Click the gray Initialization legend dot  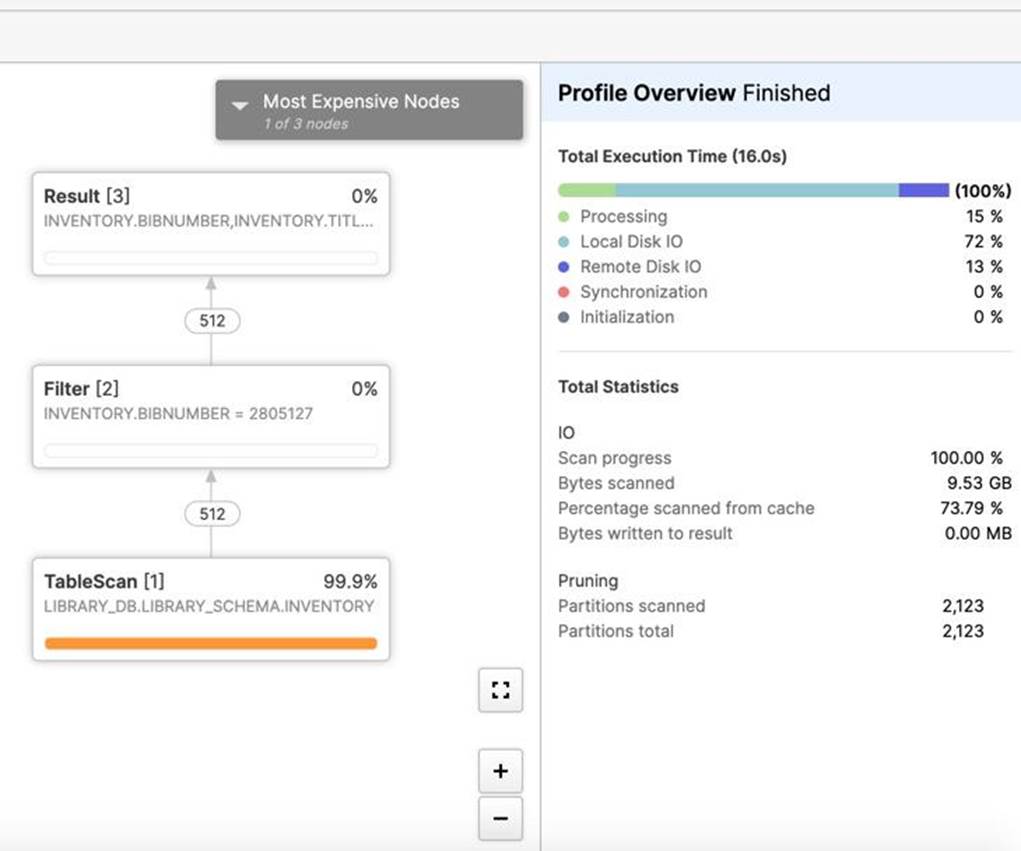pyautogui.click(x=564, y=317)
